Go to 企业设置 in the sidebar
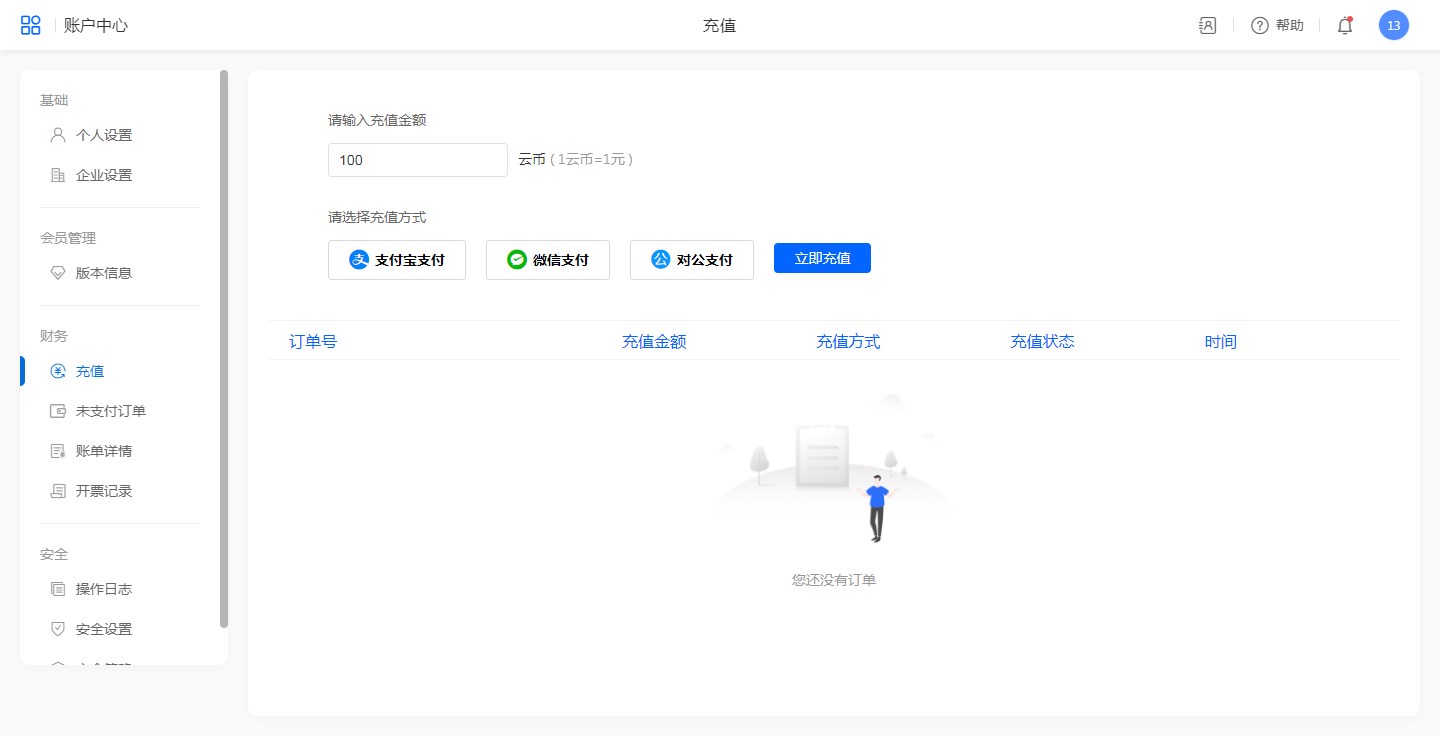Viewport: 1440px width, 736px height. pyautogui.click(x=104, y=175)
